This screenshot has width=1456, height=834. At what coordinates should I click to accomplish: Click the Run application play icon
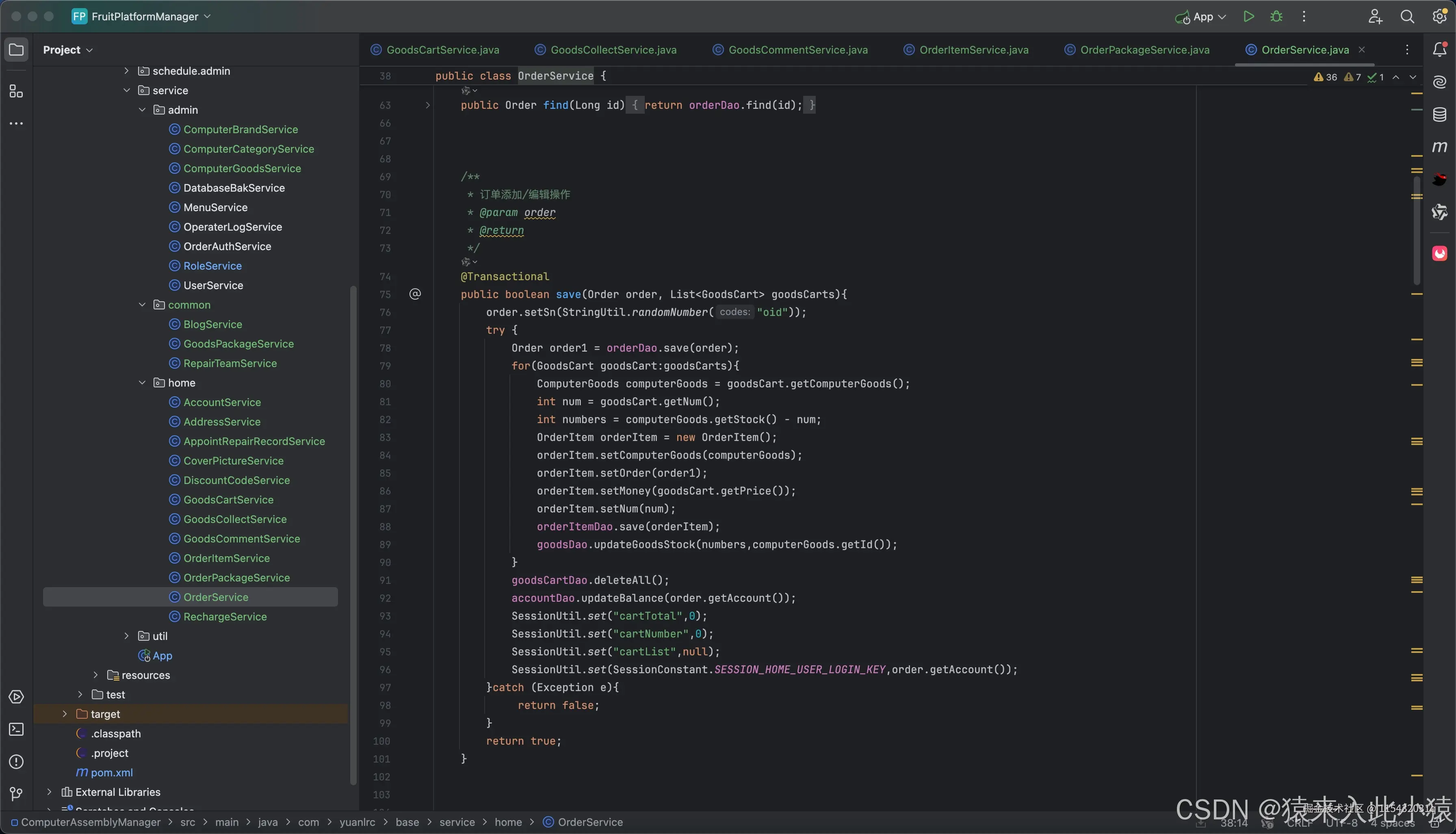click(1248, 17)
